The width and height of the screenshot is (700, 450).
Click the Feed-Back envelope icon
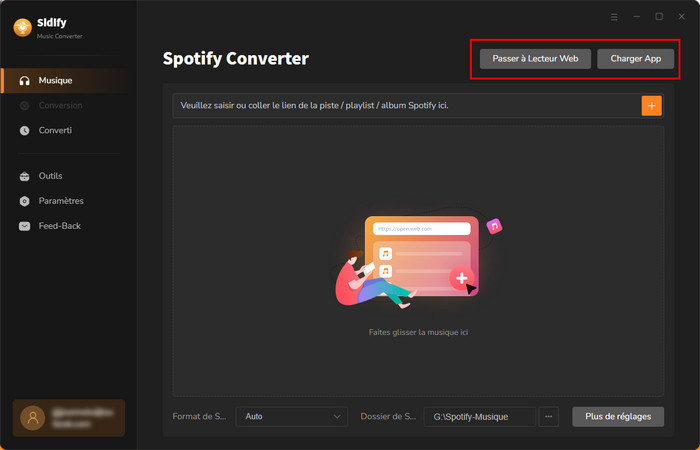[25, 226]
